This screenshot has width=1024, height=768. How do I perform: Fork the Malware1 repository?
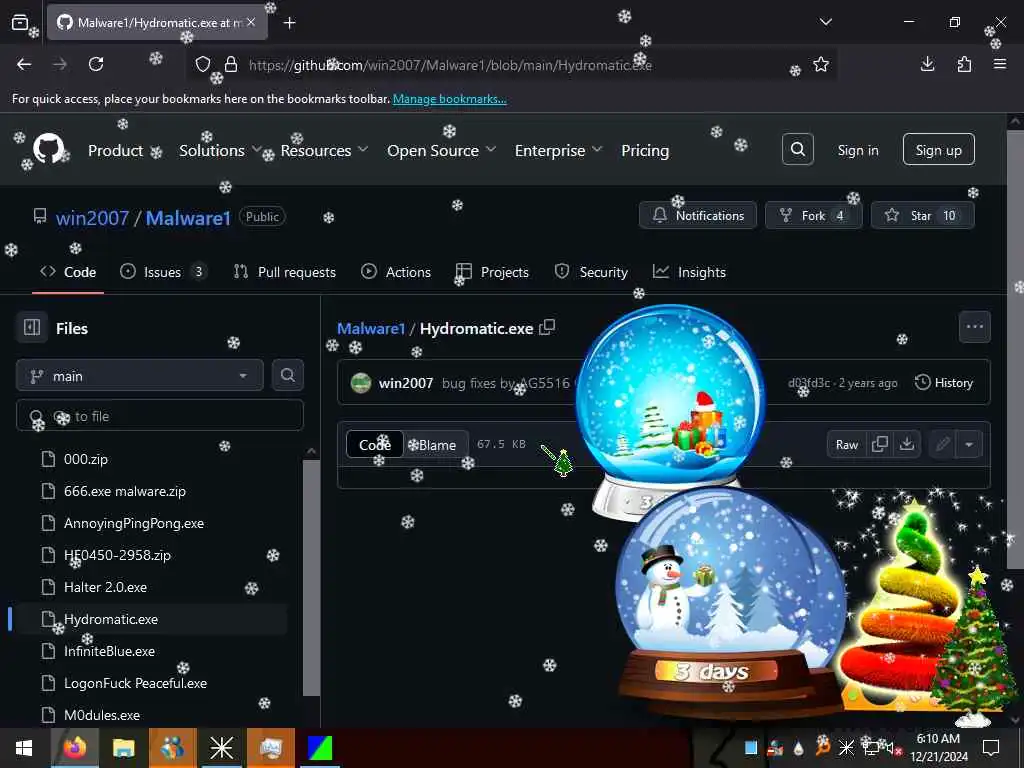(813, 216)
